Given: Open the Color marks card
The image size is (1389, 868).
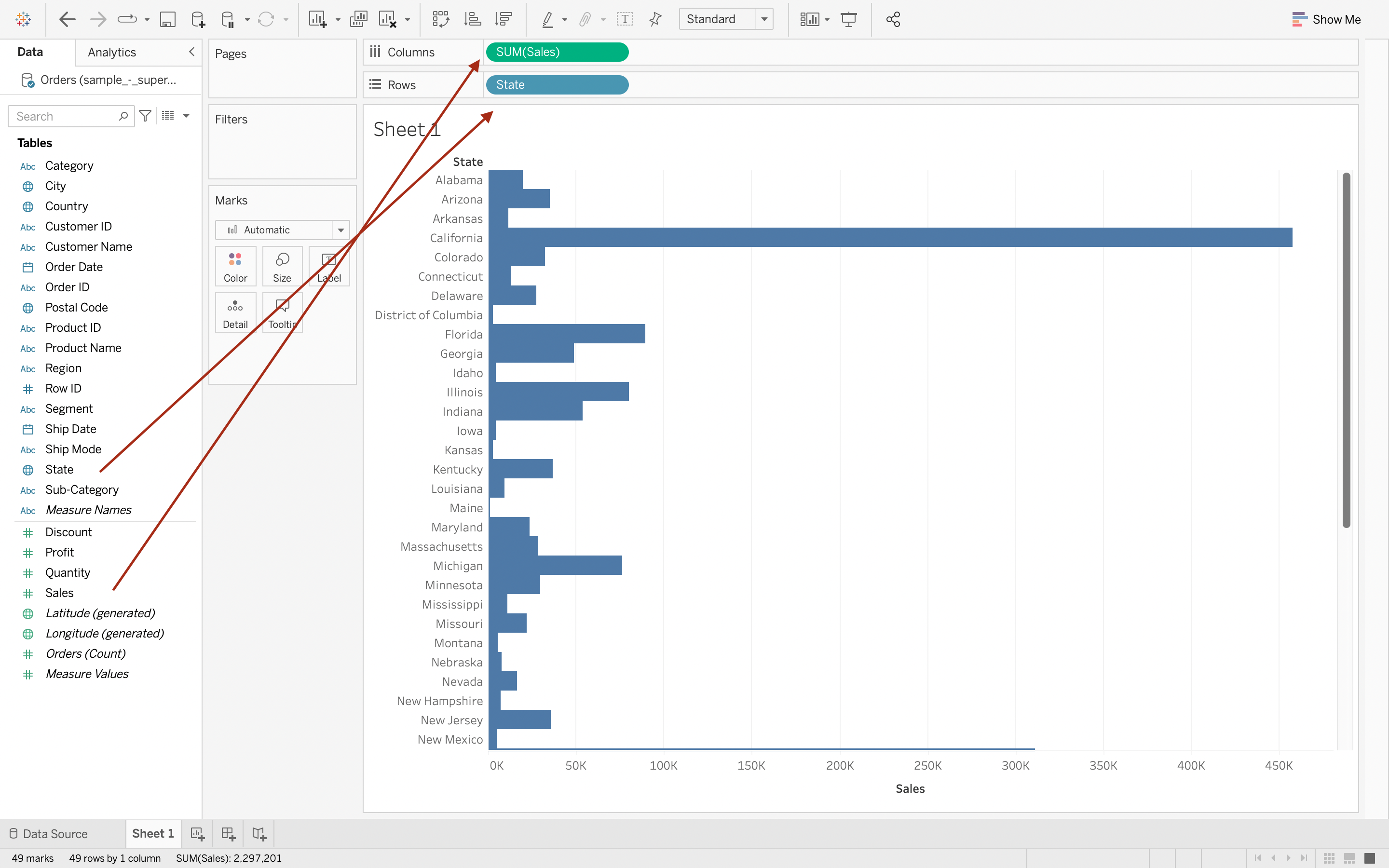Looking at the screenshot, I should (235, 266).
